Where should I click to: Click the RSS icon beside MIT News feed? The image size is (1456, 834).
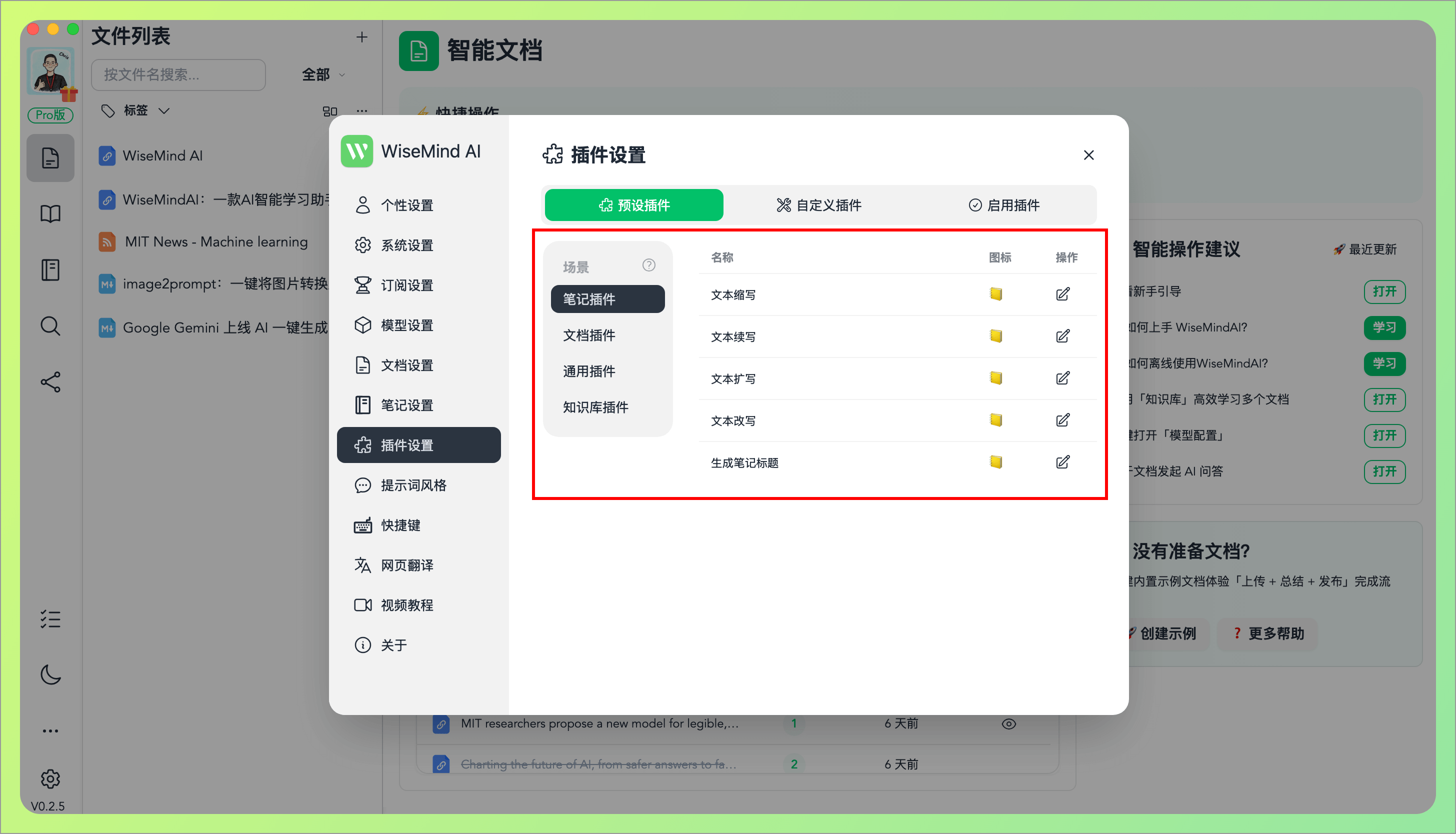(x=106, y=241)
